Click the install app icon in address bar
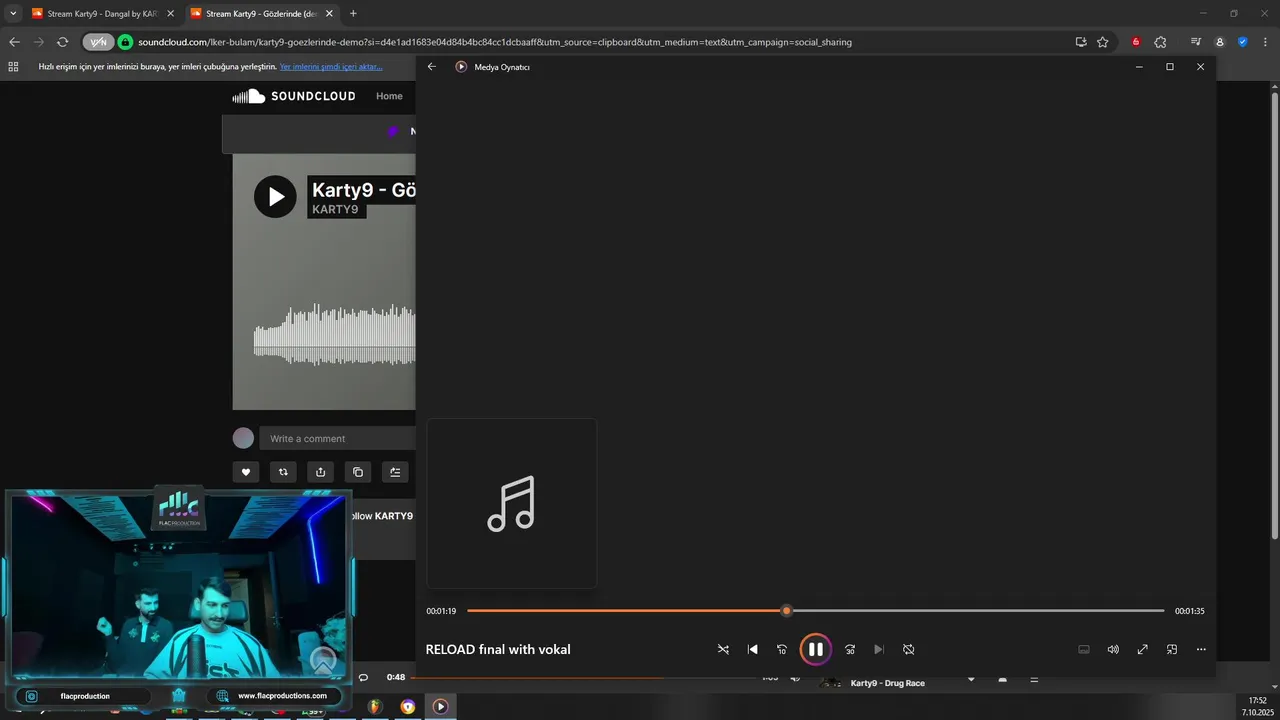Image resolution: width=1280 pixels, height=720 pixels. coord(1081,42)
